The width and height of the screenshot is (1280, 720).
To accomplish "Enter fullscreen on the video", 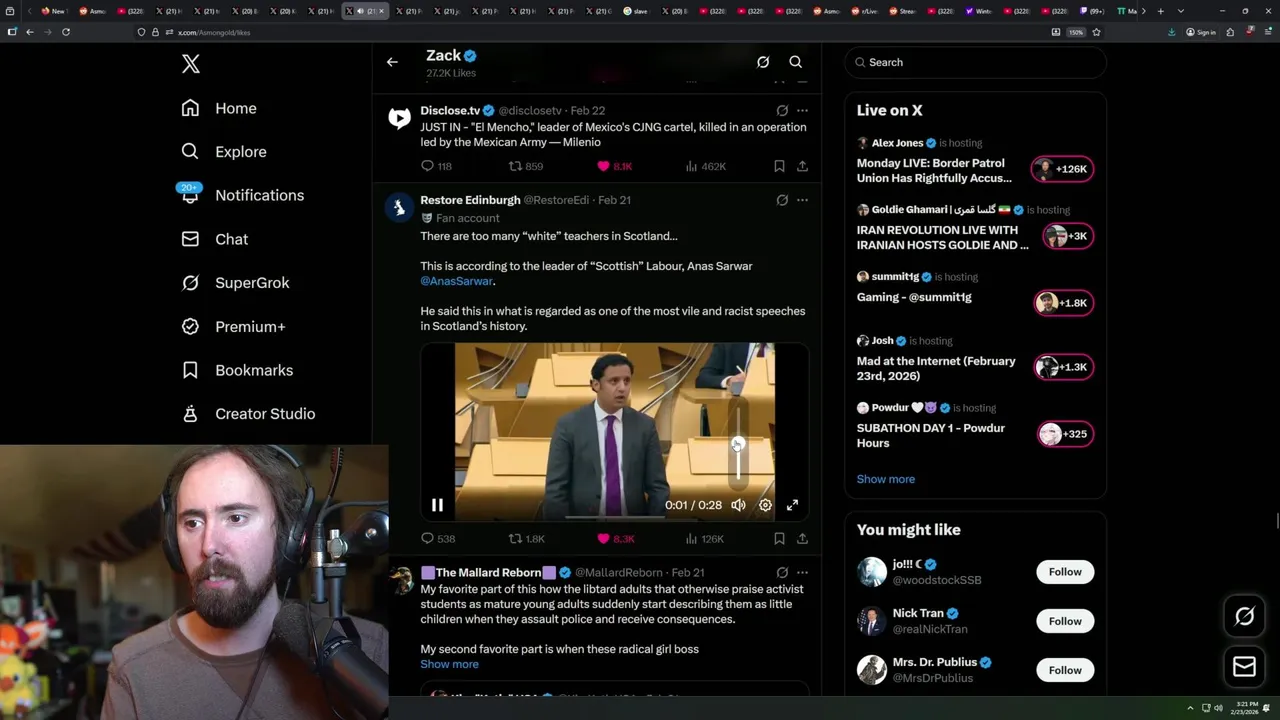I will [792, 505].
